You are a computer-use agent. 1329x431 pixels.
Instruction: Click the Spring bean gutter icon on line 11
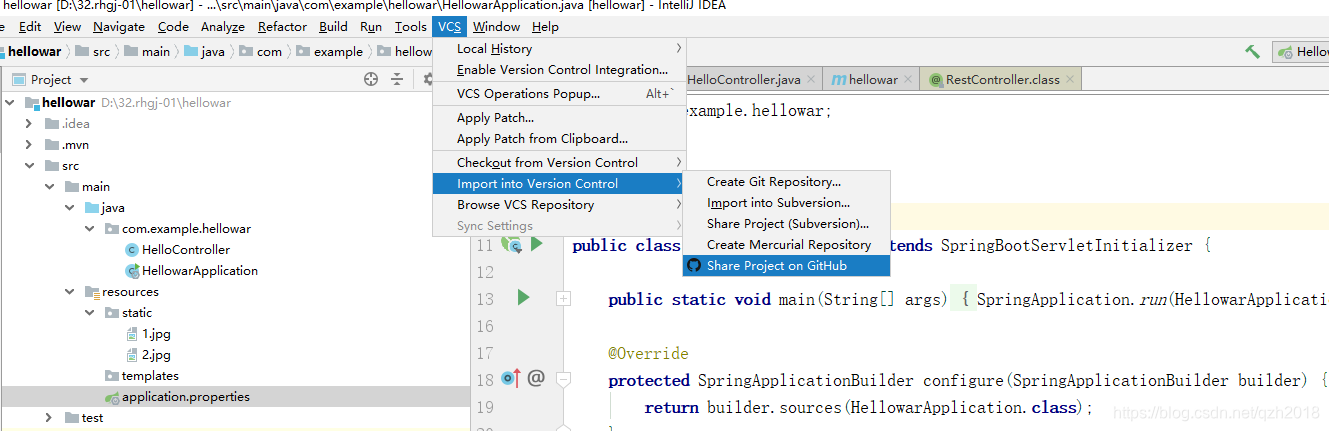tap(511, 244)
